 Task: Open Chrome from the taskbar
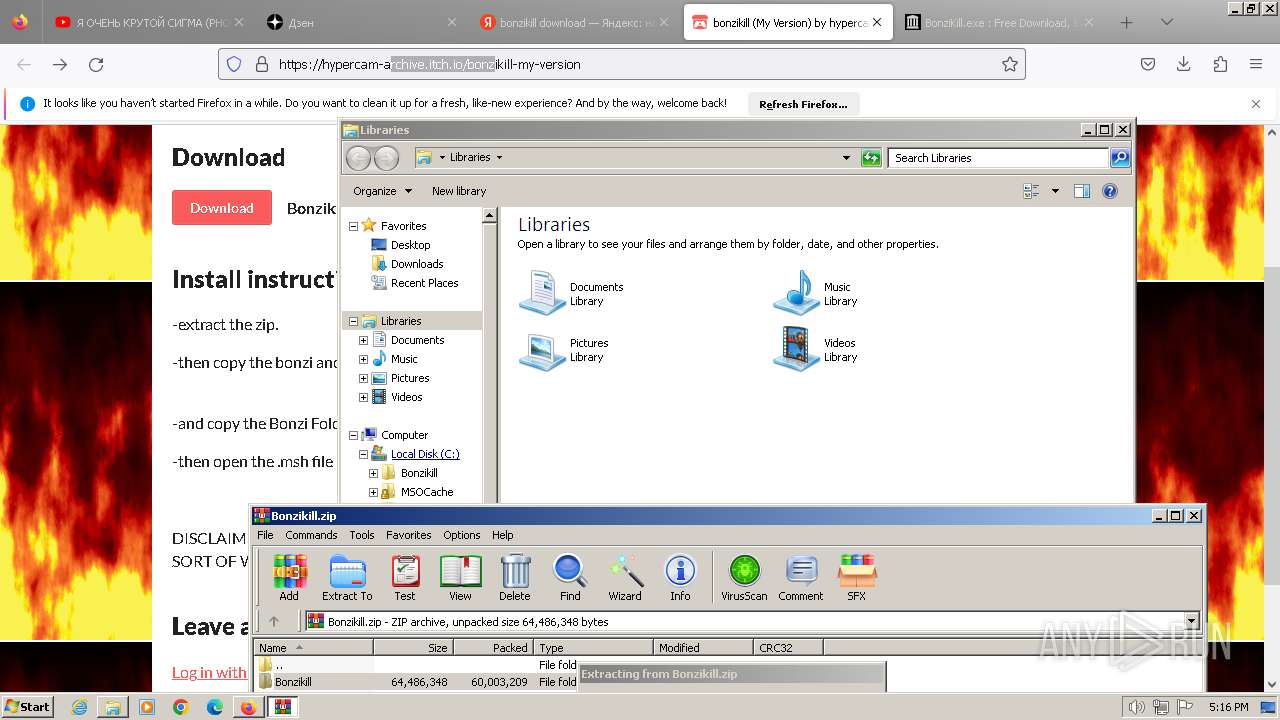point(181,707)
